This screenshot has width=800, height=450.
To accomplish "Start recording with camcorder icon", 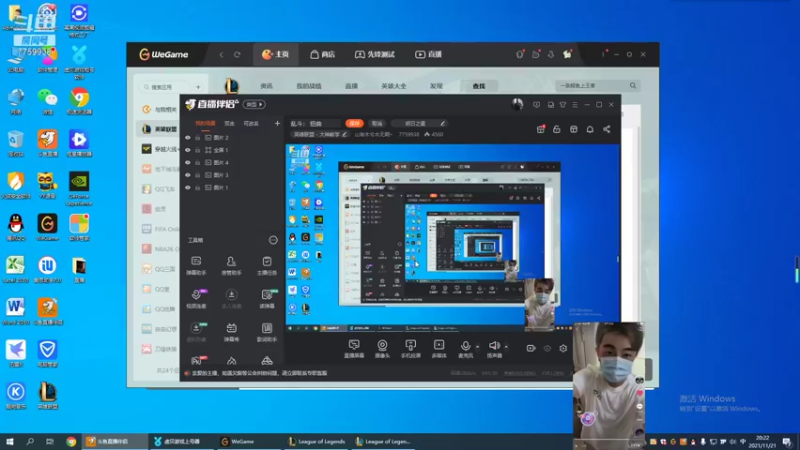I will (x=531, y=348).
